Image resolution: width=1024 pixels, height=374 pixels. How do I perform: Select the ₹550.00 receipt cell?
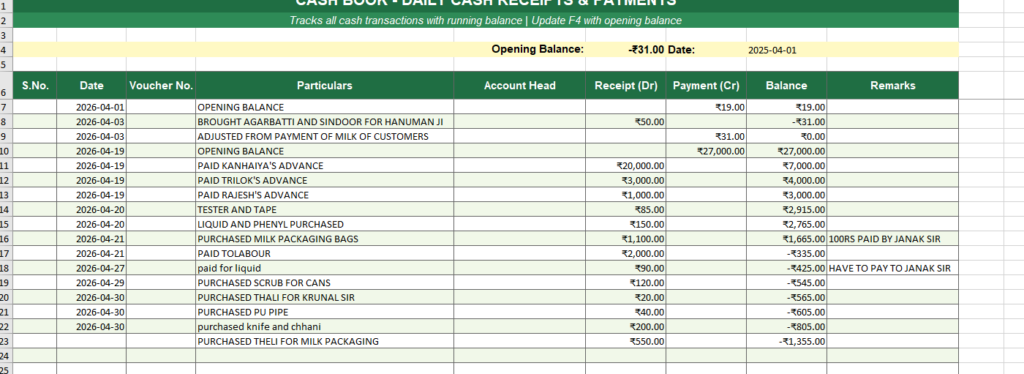pos(626,341)
